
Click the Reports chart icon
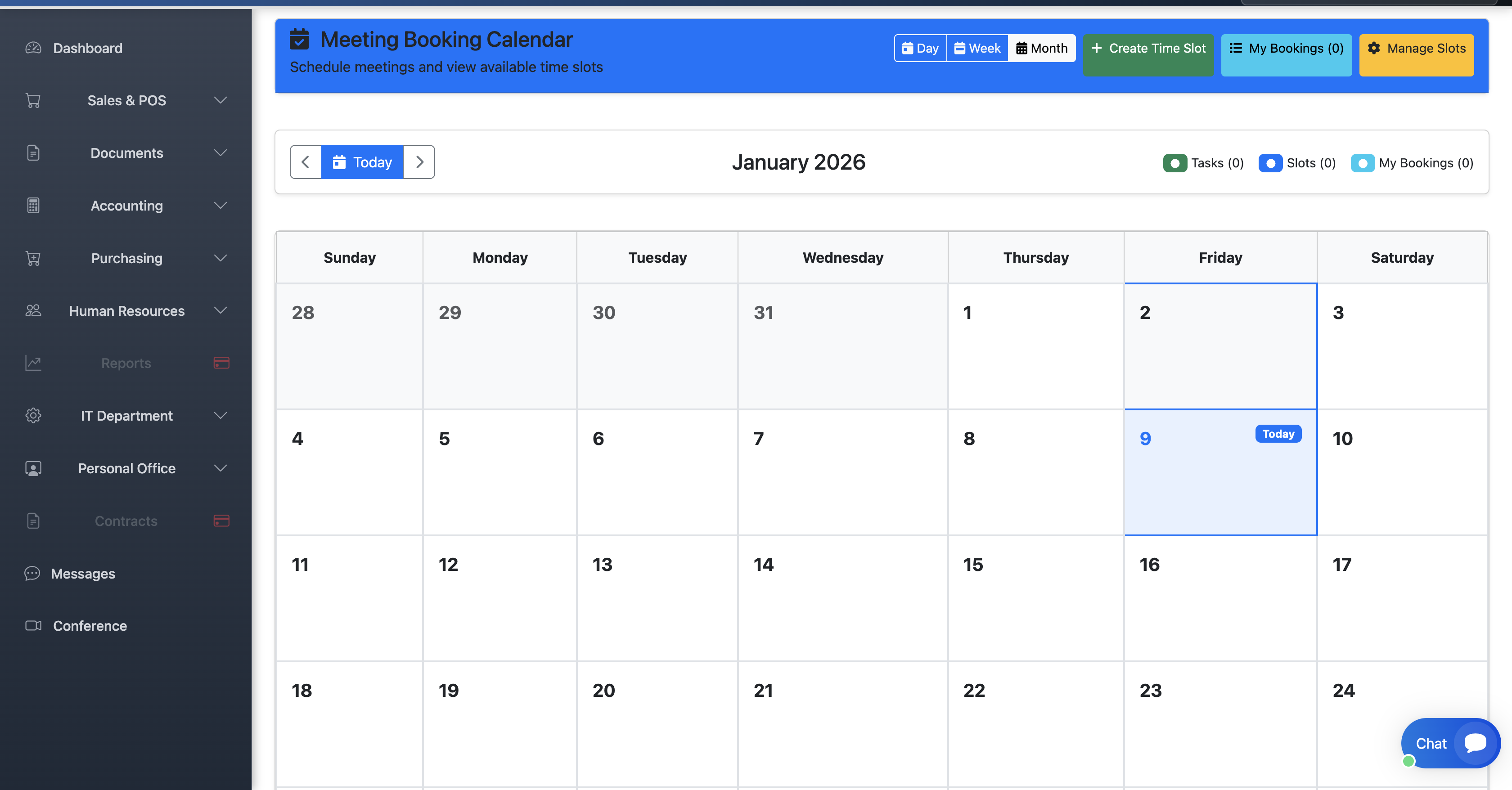coord(33,363)
